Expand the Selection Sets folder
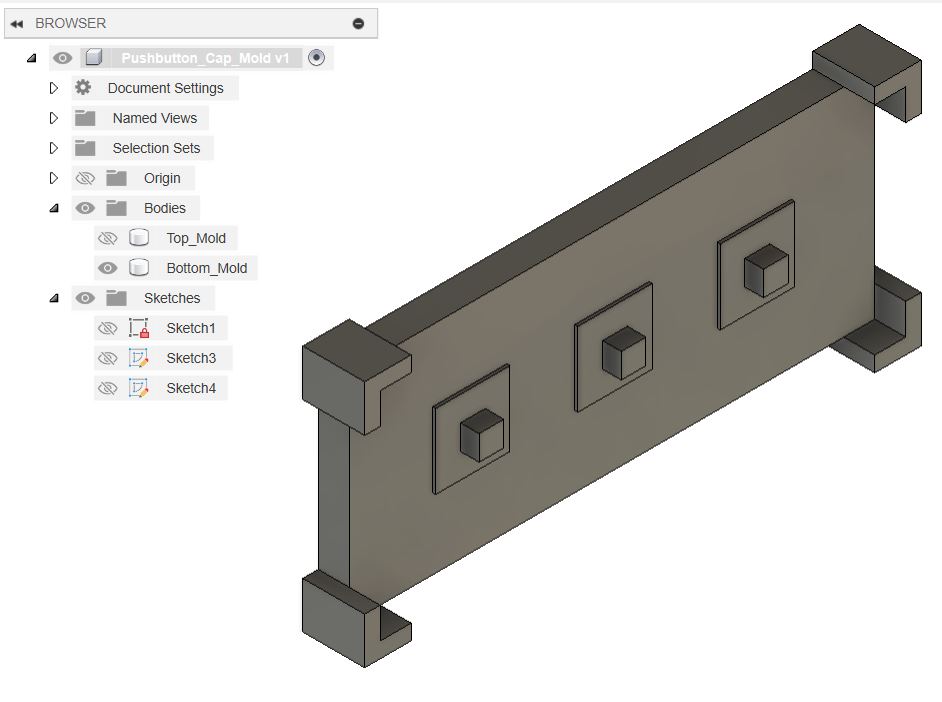The image size is (942, 702). pyautogui.click(x=54, y=148)
